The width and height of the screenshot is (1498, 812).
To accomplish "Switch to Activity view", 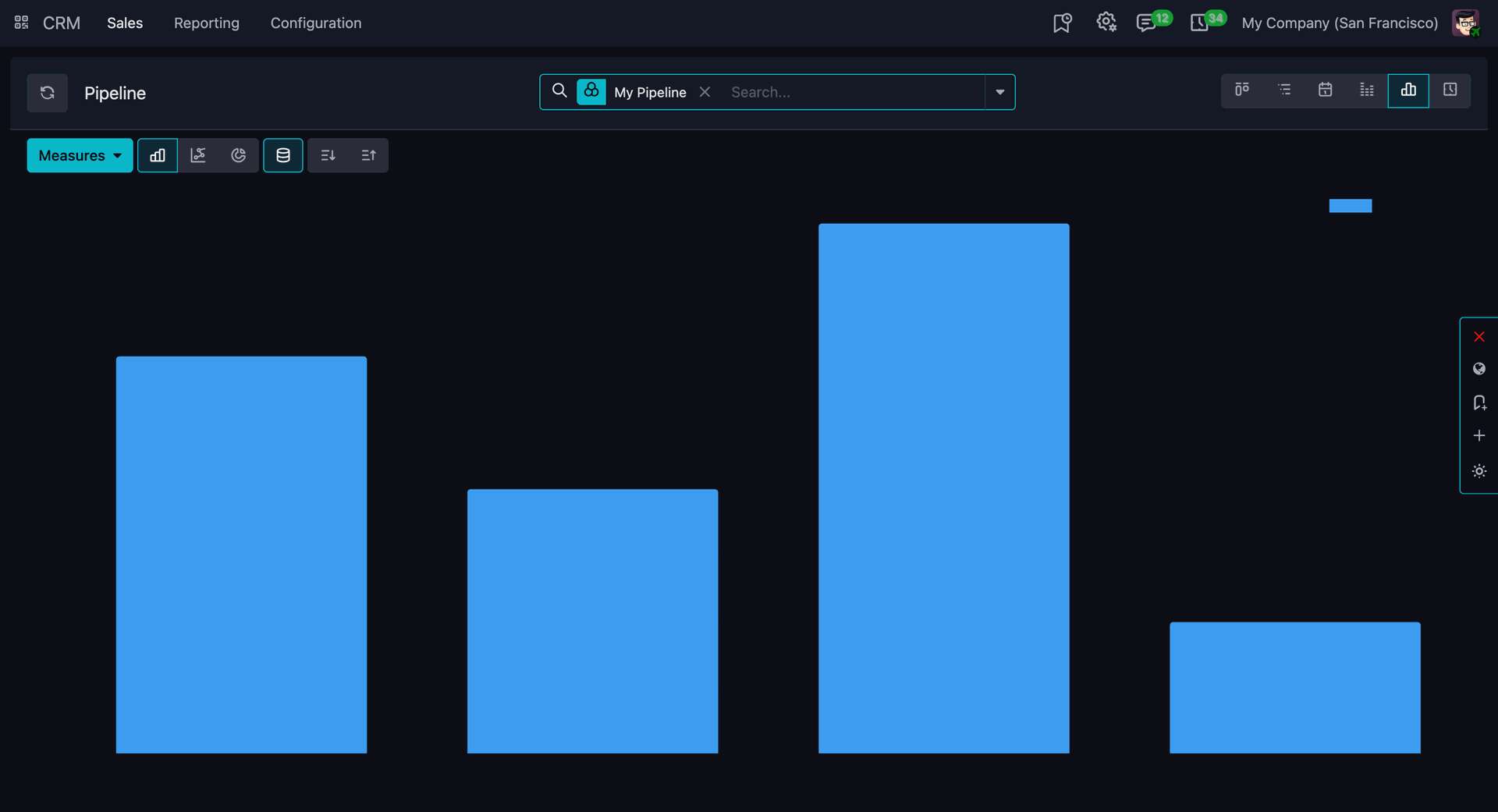I will [x=1450, y=90].
